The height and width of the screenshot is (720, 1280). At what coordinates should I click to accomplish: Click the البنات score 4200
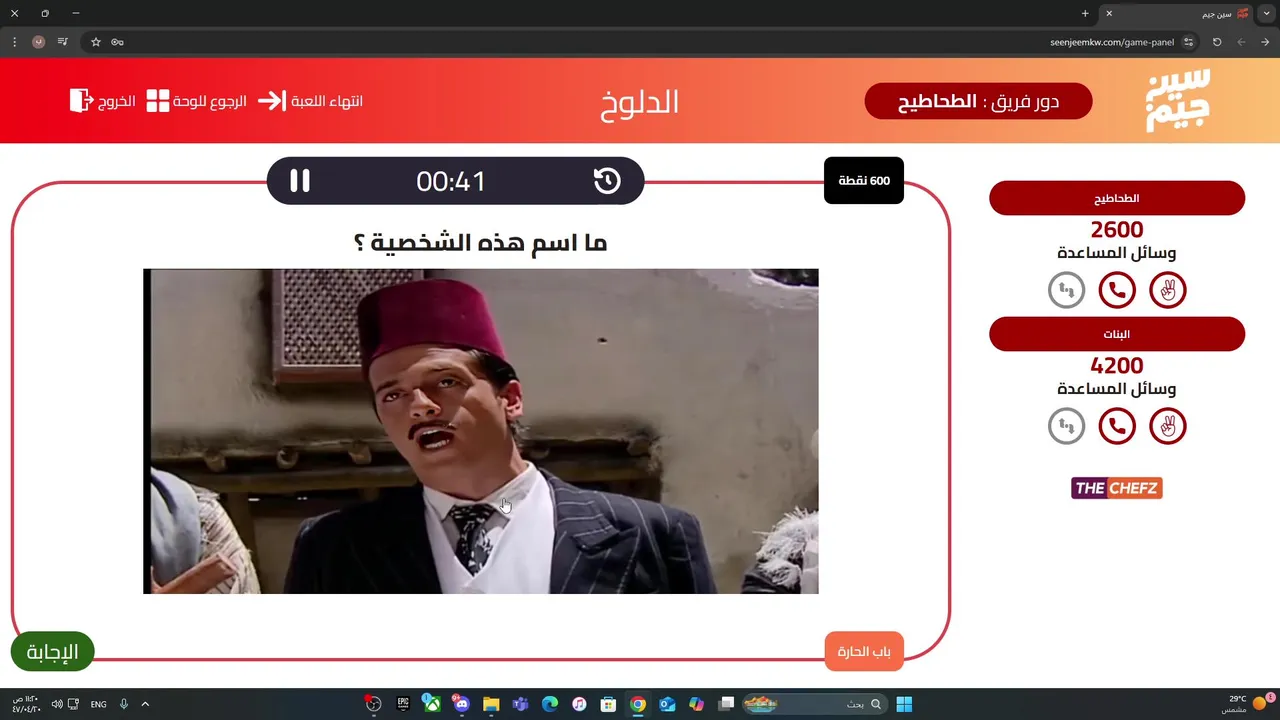[1117, 366]
